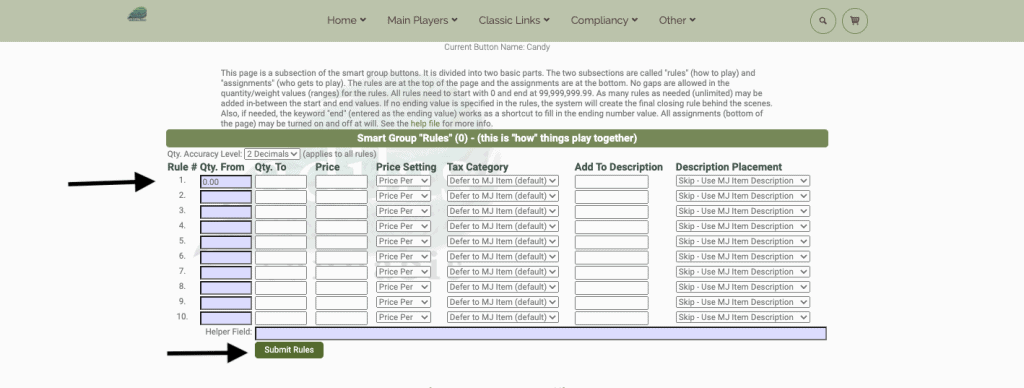Open the shopping cart icon
This screenshot has height=388, width=1024.
855,21
